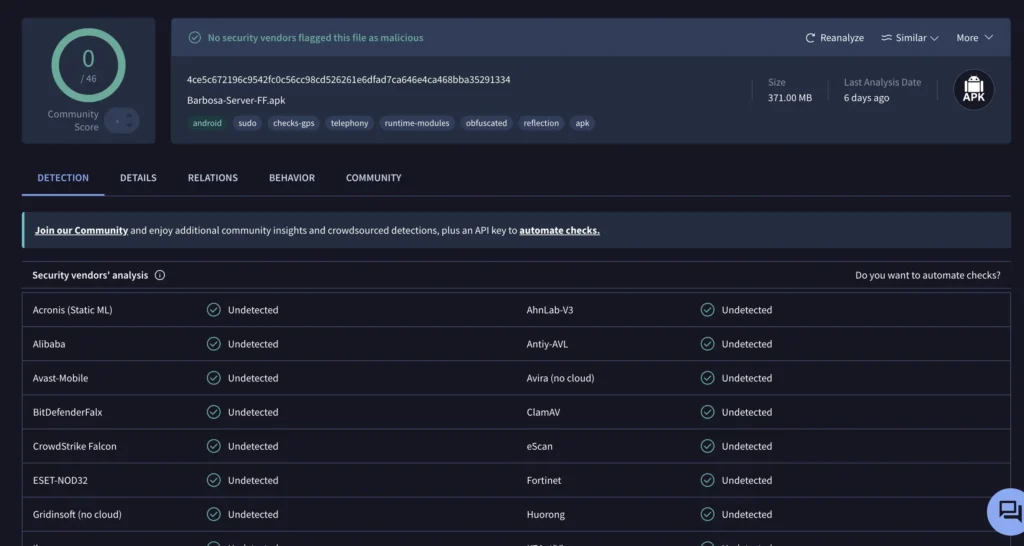
Task: Click the Avast-Mobile undetected check icon
Action: point(214,377)
